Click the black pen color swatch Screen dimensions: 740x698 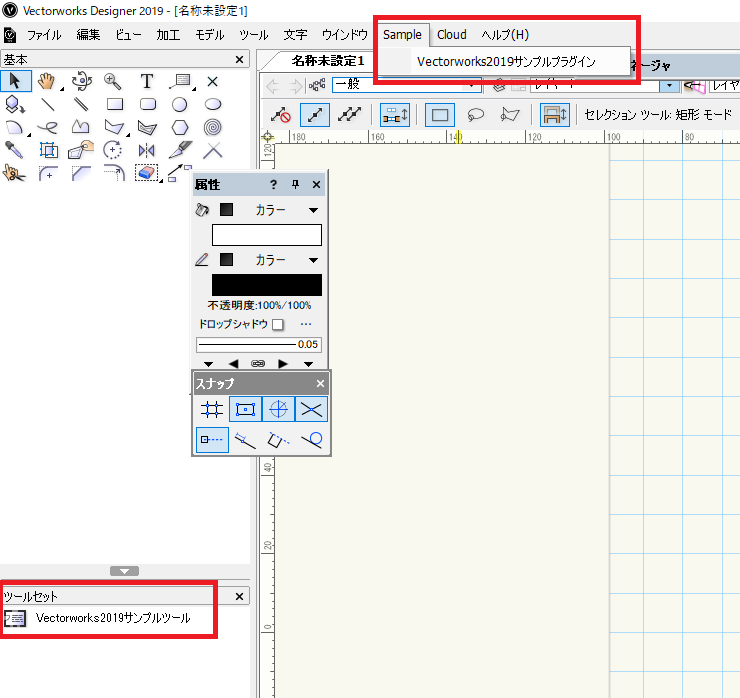coord(267,285)
